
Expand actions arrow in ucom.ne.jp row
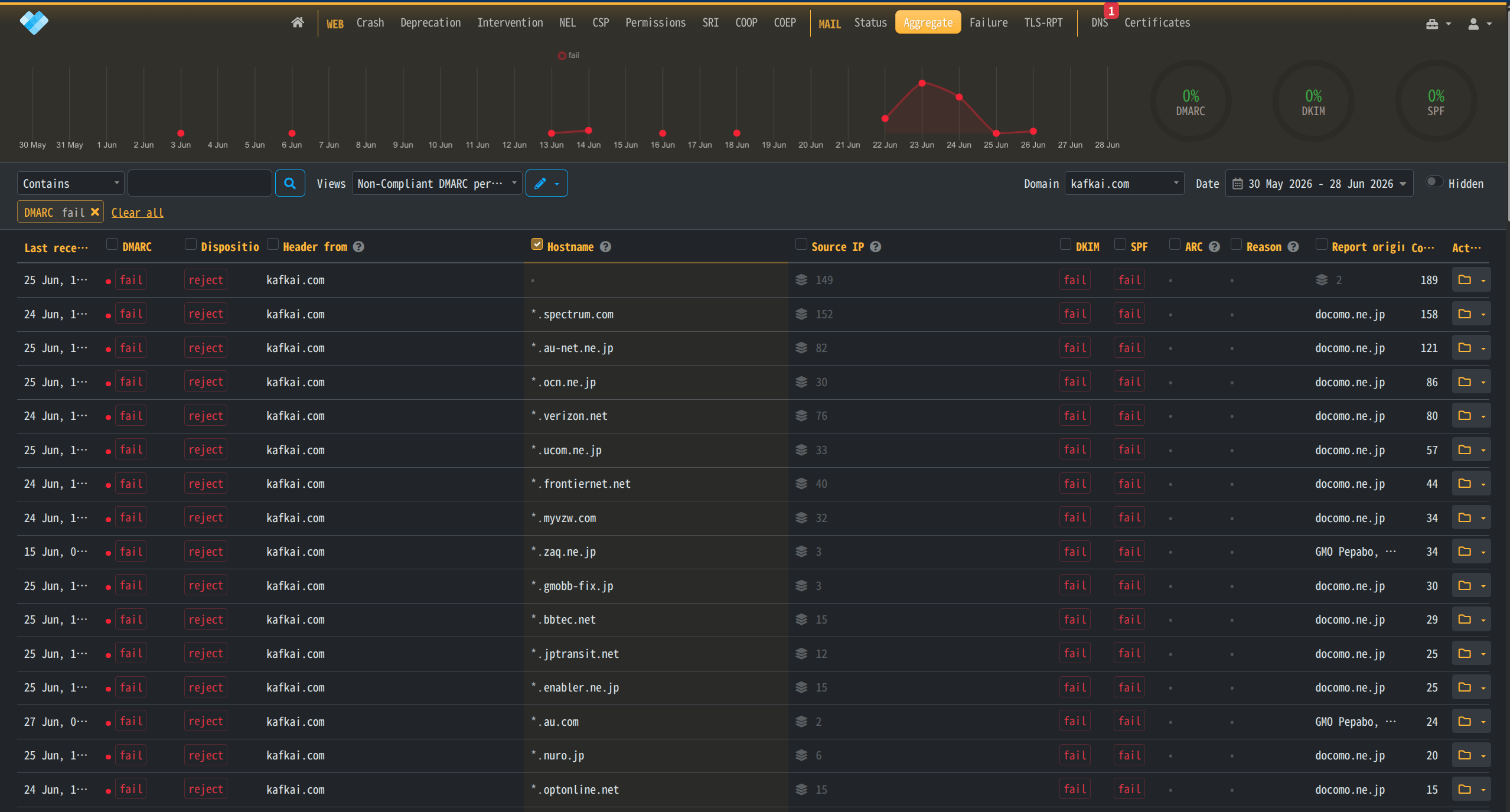[x=1483, y=451]
